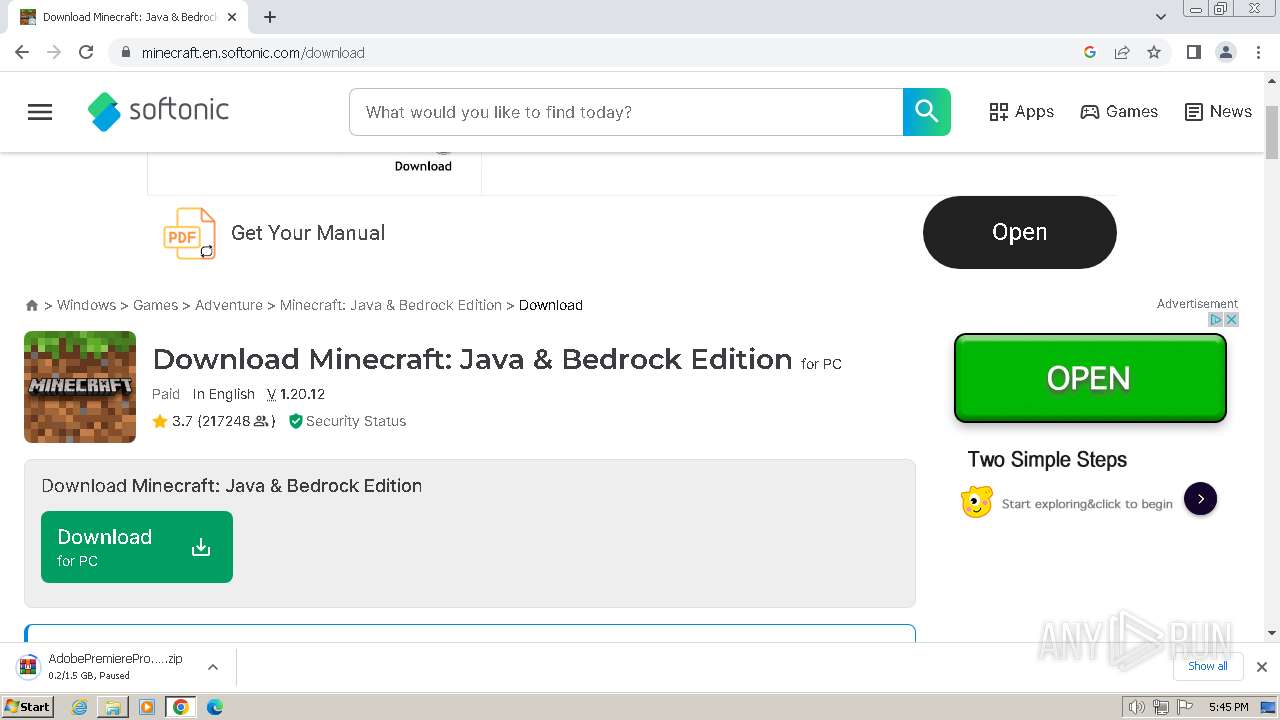
Task: Bookmark this tab with the star icon
Action: (1154, 52)
